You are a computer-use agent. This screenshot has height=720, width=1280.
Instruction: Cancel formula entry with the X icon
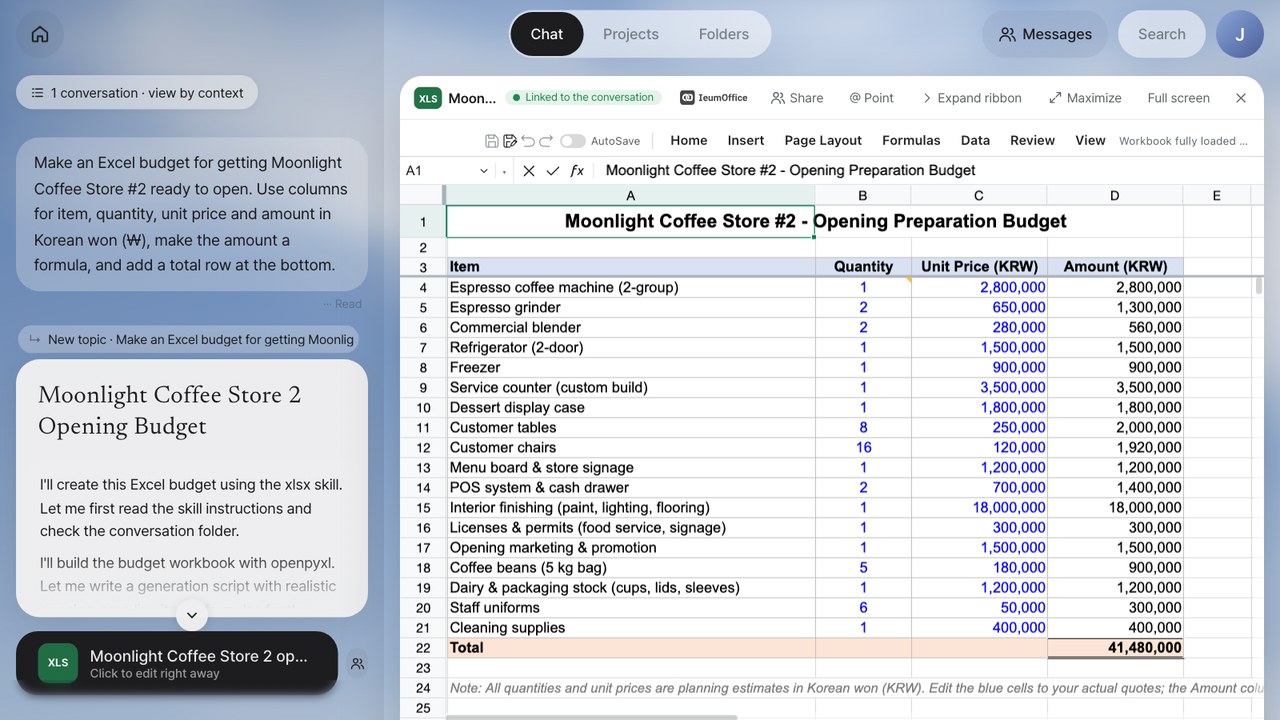[529, 171]
